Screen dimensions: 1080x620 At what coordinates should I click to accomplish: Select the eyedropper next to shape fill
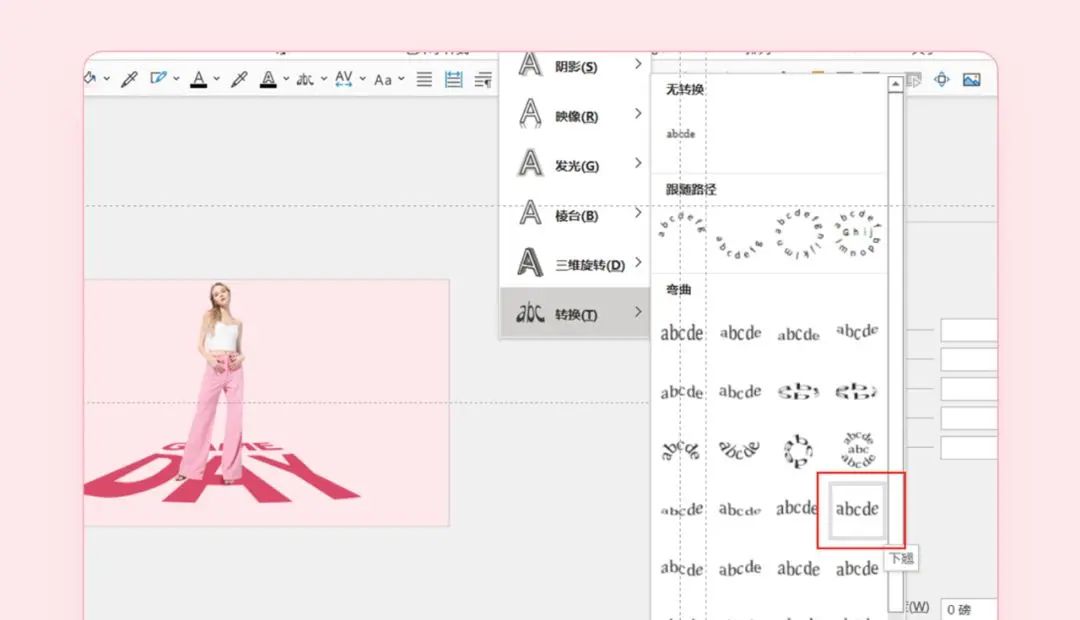click(x=129, y=79)
